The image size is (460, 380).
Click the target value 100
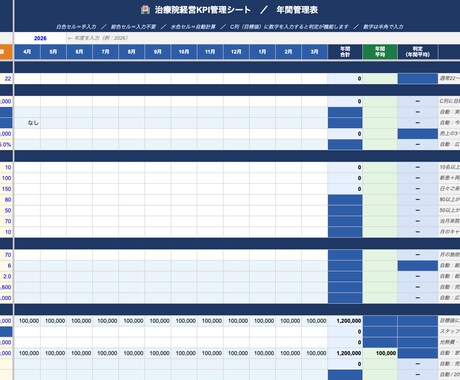pyautogui.click(x=7, y=178)
